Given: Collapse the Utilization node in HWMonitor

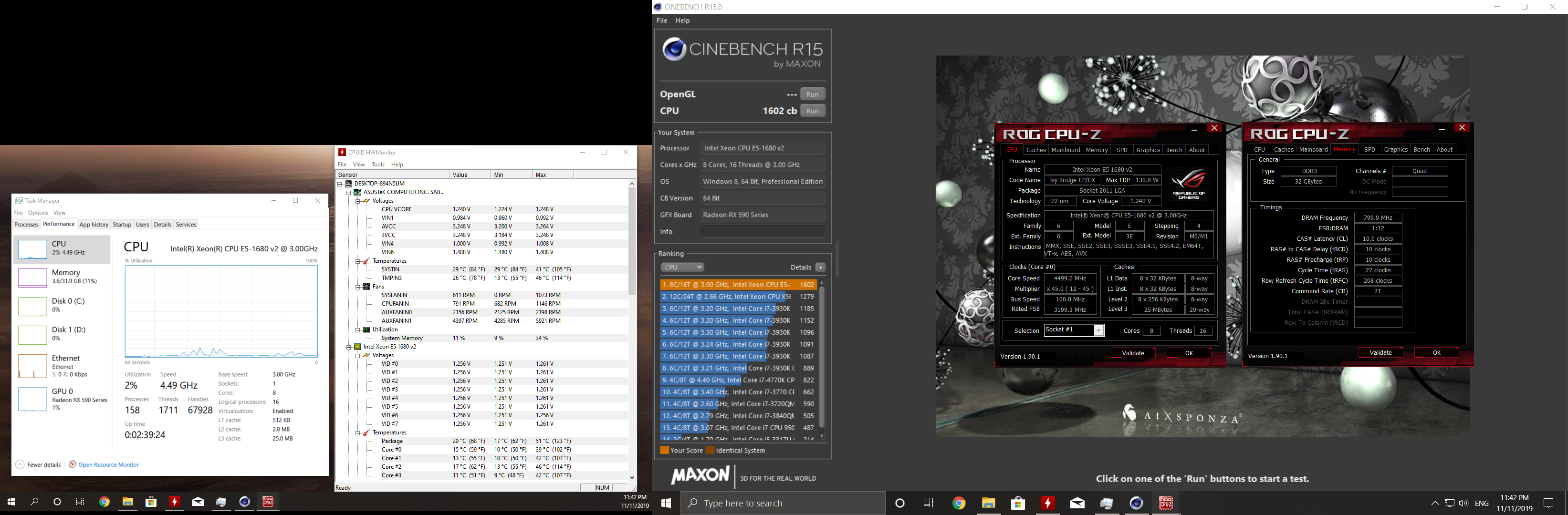Looking at the screenshot, I should point(358,330).
